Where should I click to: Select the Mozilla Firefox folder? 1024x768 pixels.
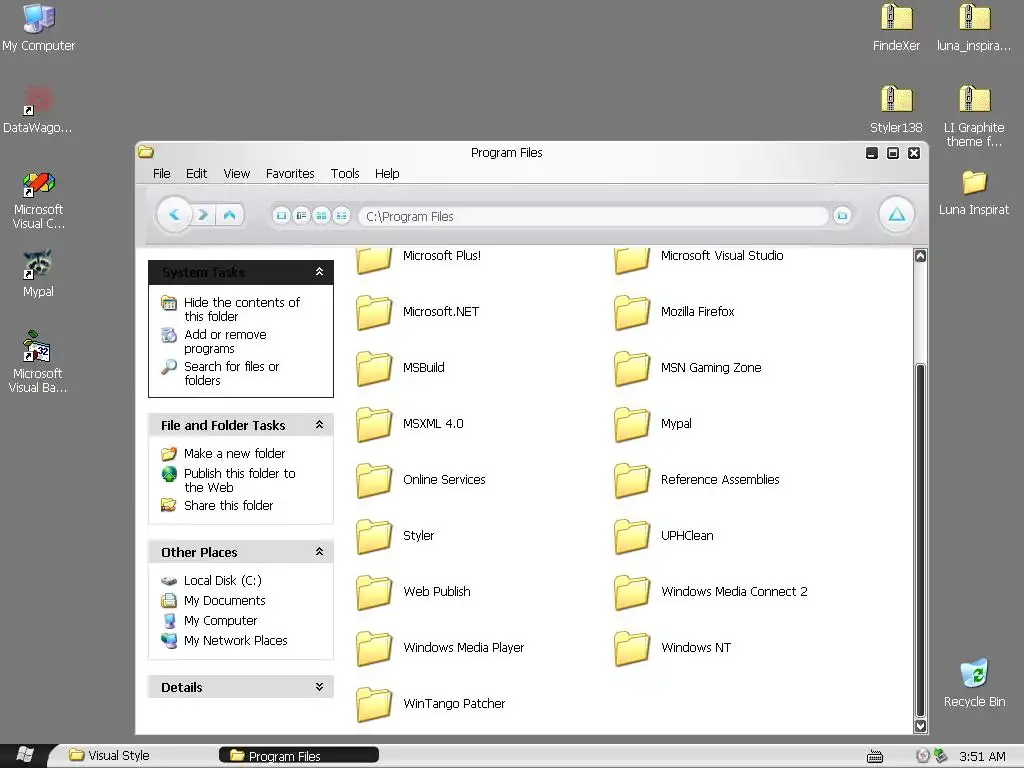pyautogui.click(x=675, y=312)
